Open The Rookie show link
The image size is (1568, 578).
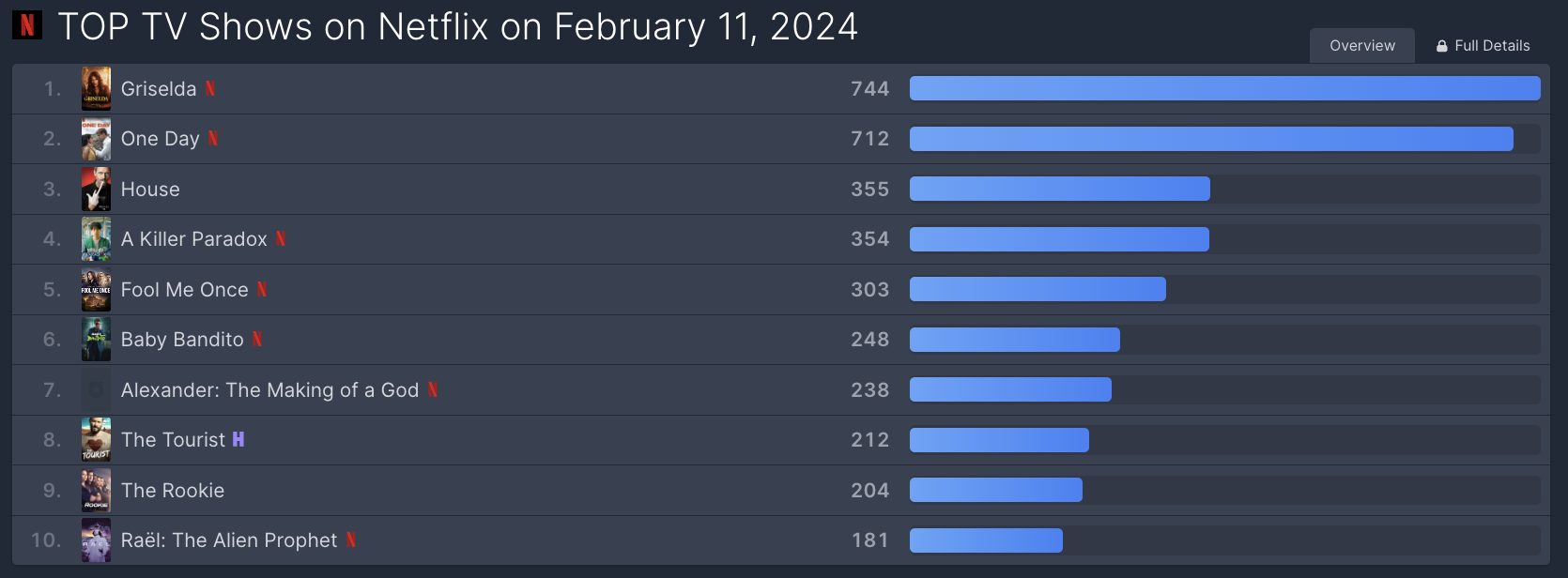(173, 490)
